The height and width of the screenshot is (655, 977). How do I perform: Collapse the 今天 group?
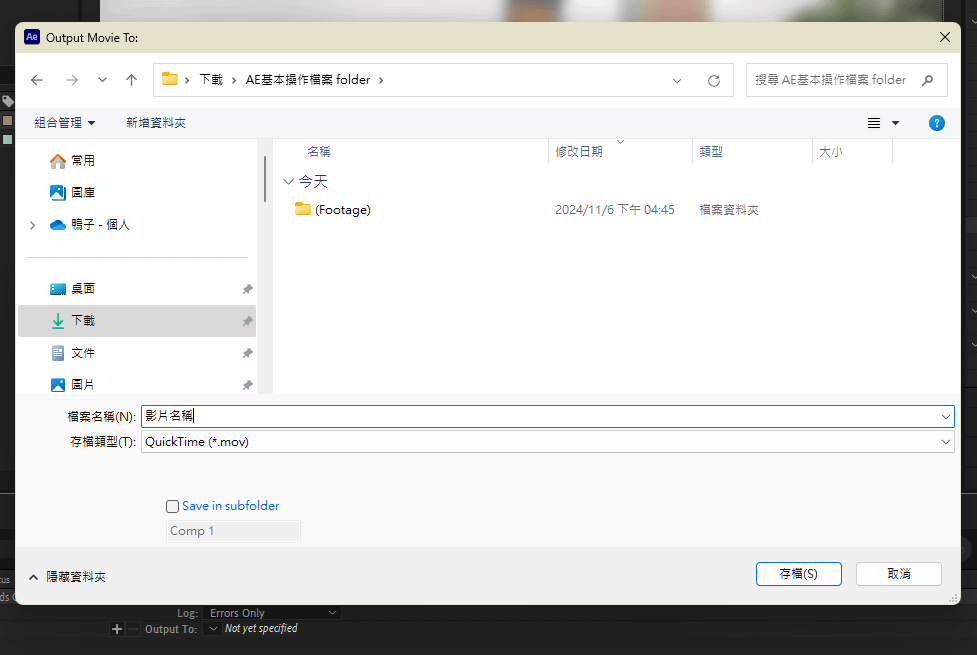[x=289, y=182]
